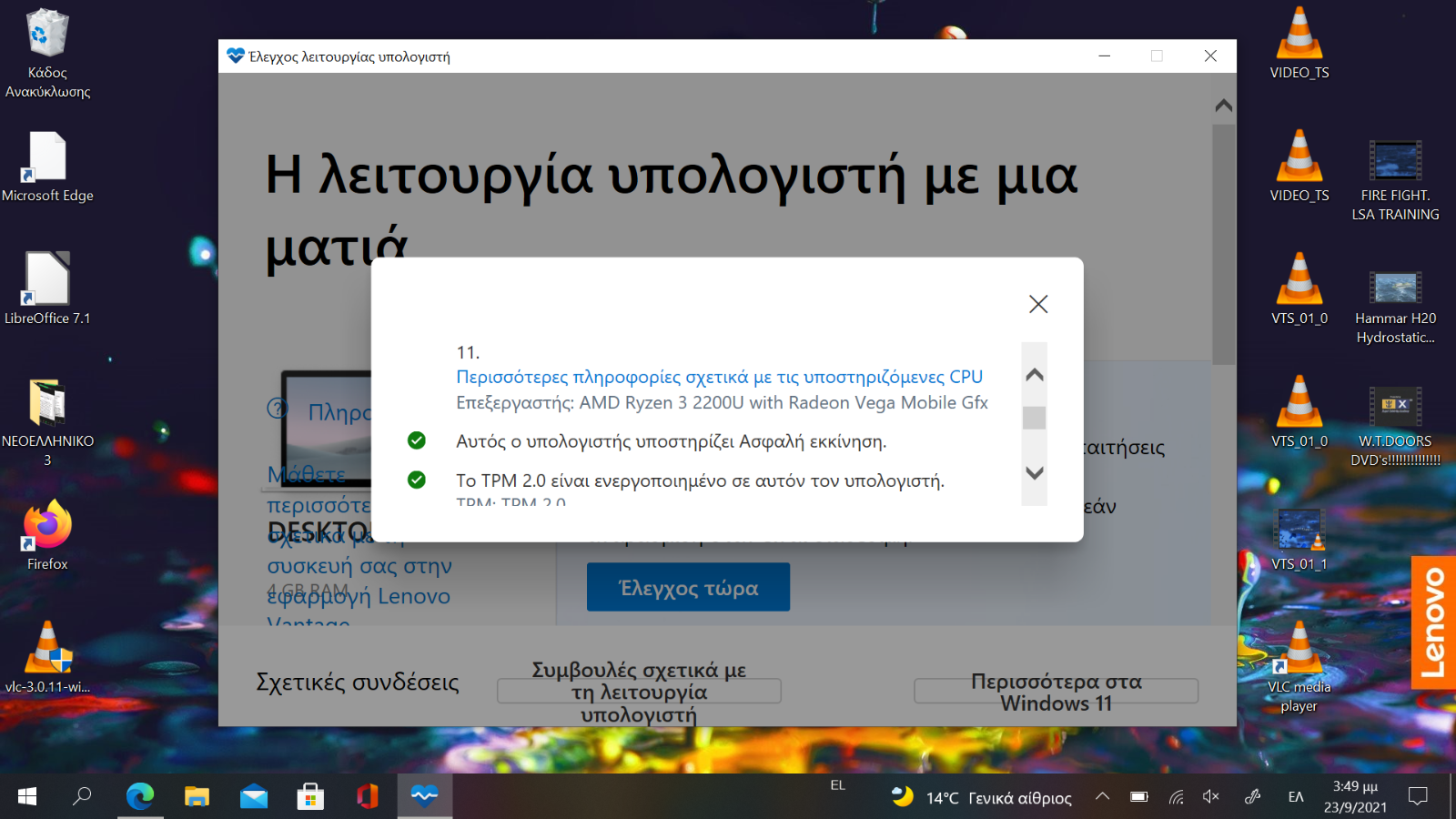Open the VLC media player shortcut
Viewport: 1456px width, 819px height.
click(x=1299, y=667)
